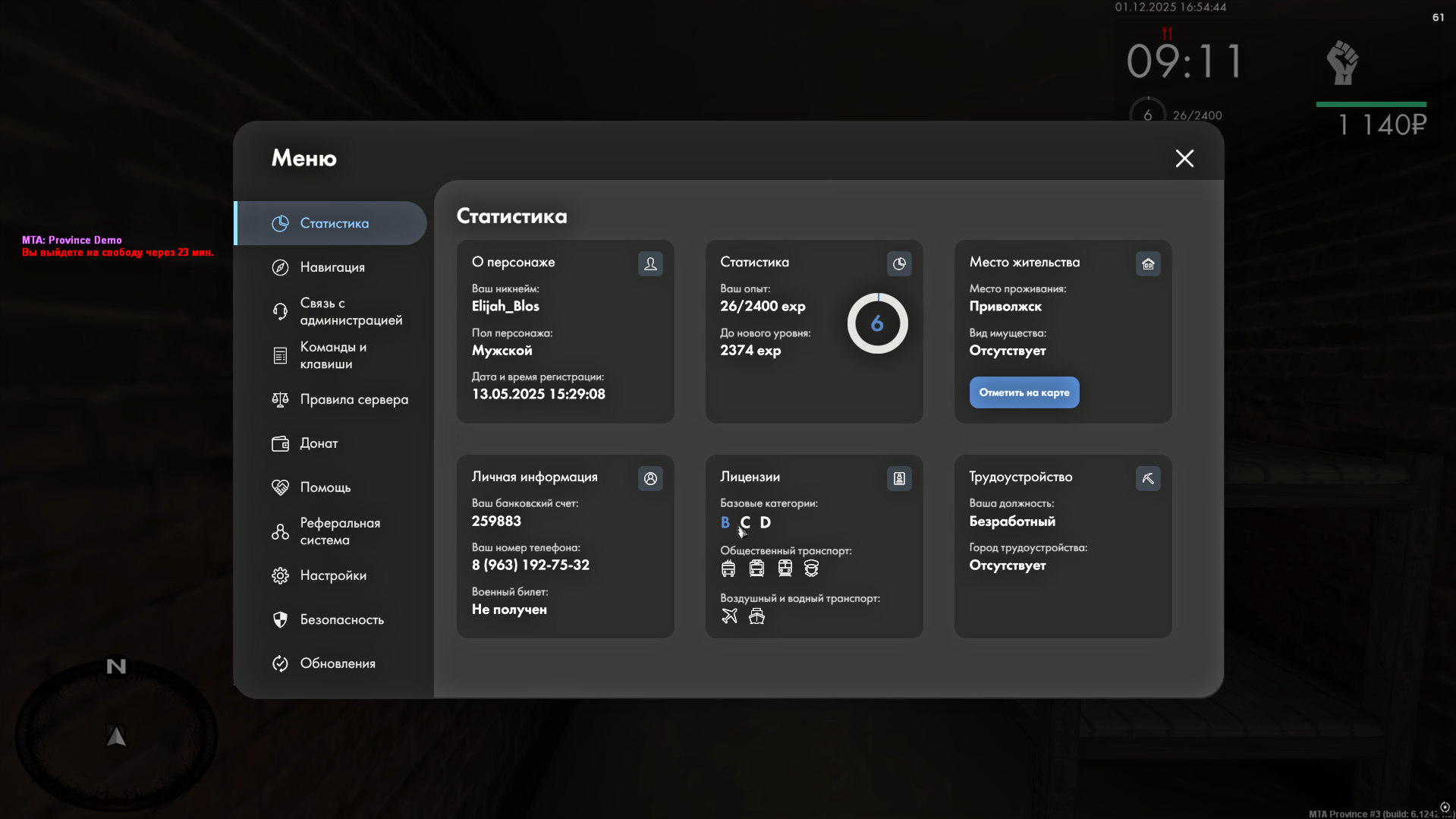Open the Донат section

(x=319, y=443)
